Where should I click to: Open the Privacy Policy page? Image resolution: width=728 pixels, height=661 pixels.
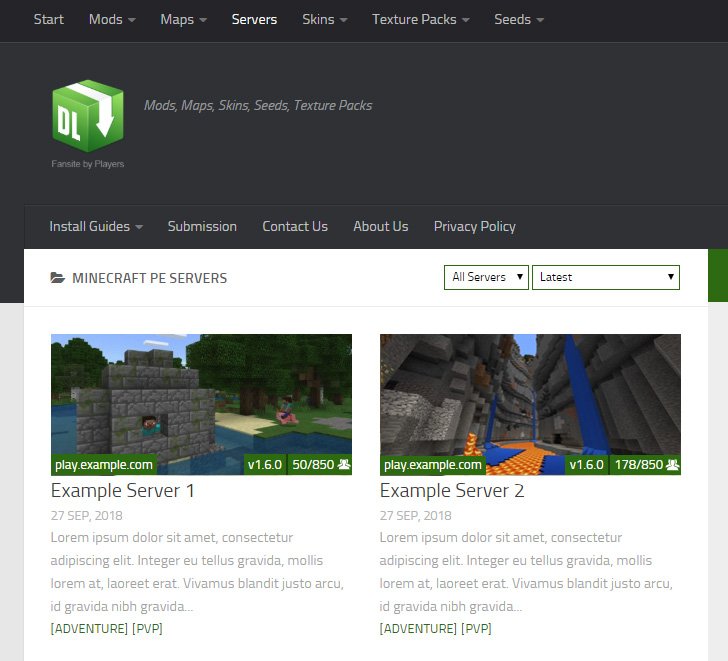point(474,227)
